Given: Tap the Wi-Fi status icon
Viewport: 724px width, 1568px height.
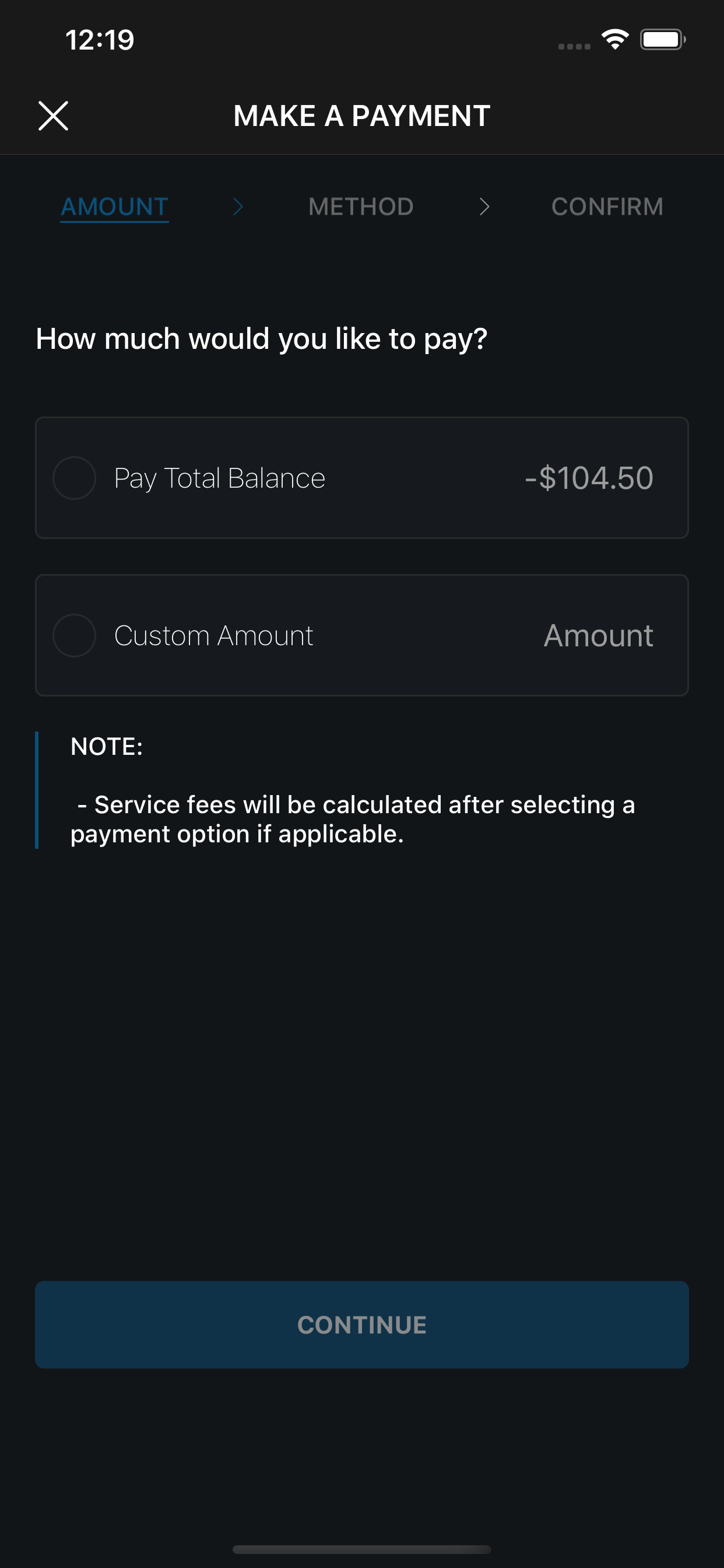Looking at the screenshot, I should (x=615, y=40).
